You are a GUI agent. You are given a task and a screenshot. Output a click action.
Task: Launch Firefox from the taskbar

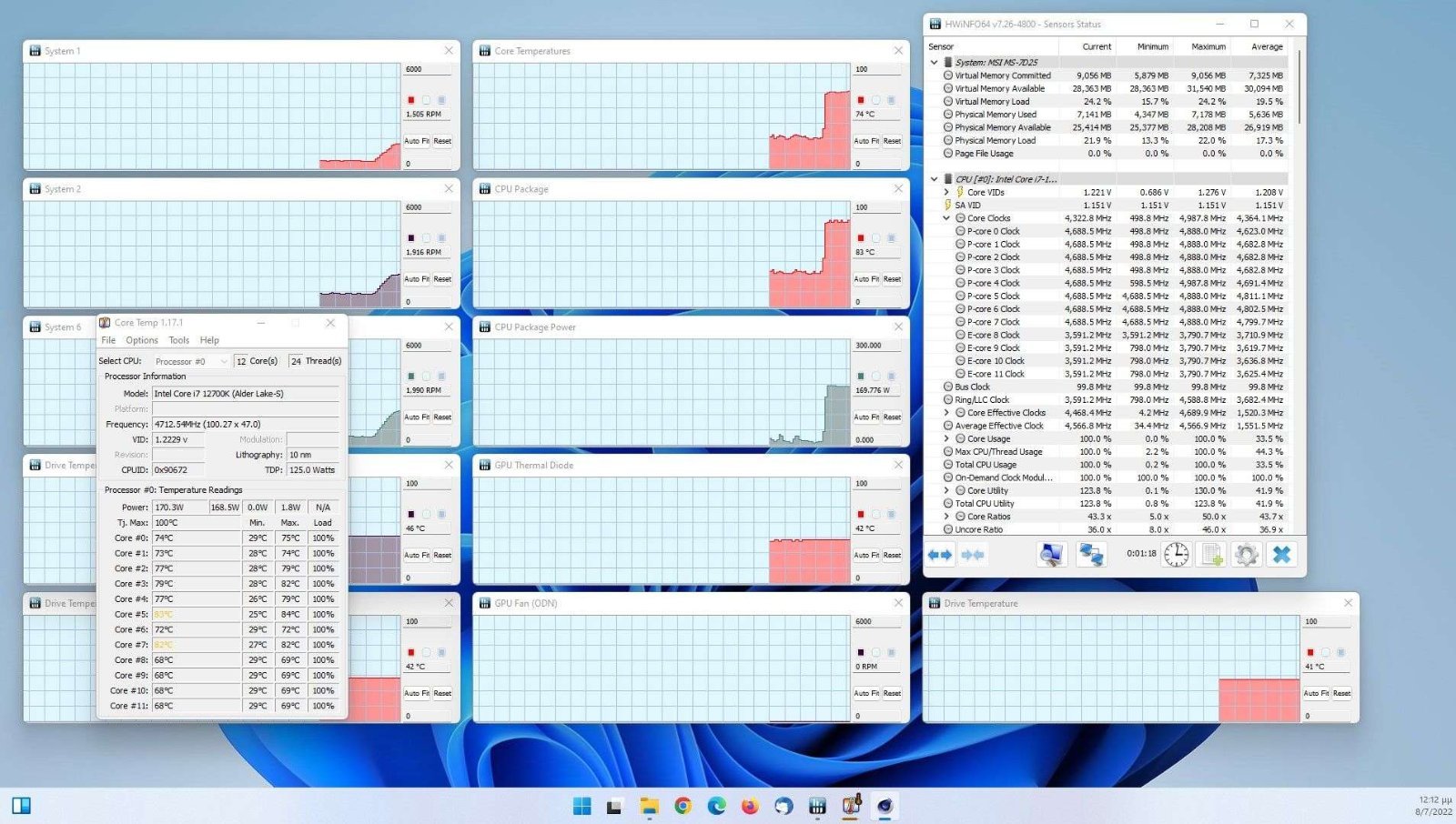click(x=750, y=806)
